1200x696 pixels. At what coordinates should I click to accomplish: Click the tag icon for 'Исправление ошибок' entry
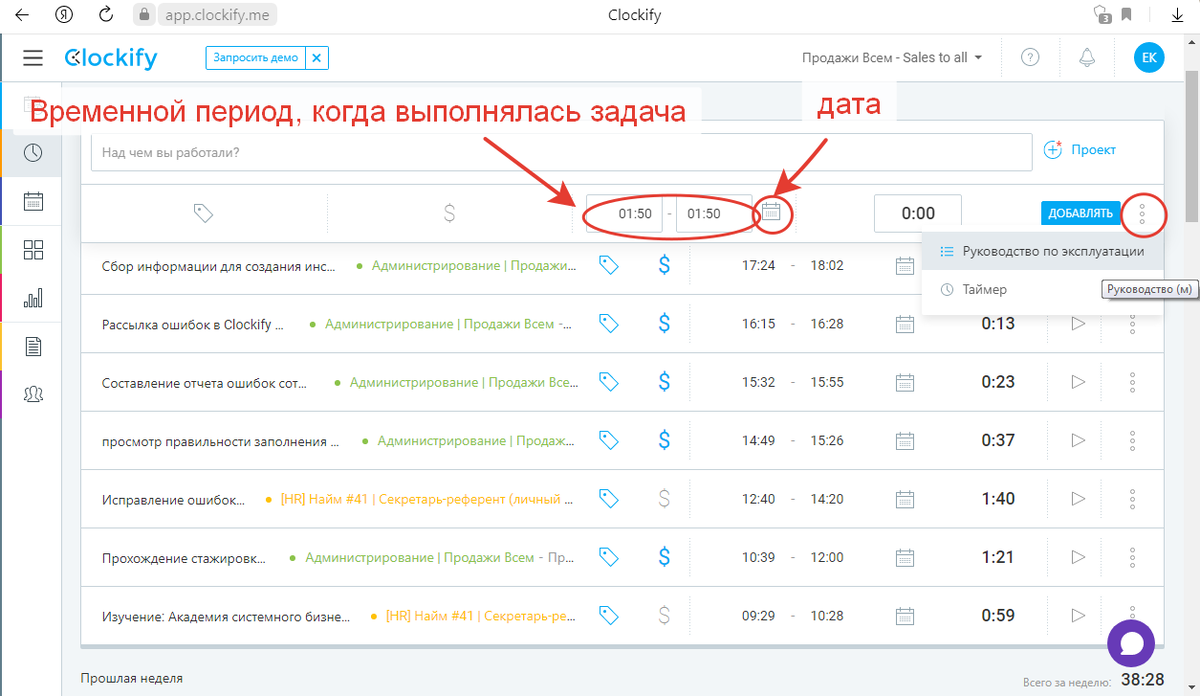[x=608, y=498]
